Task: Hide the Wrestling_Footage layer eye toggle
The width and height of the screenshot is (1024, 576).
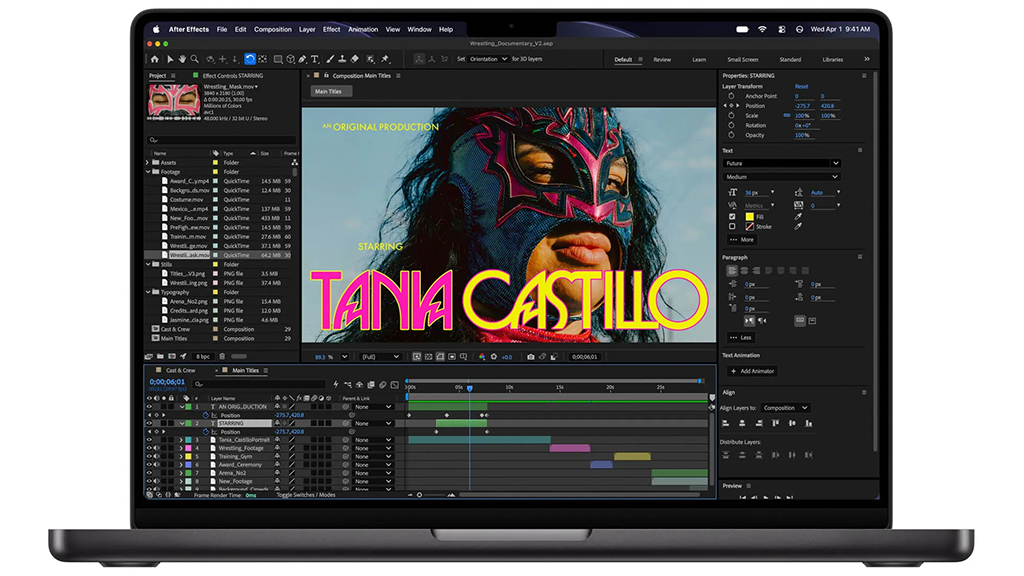Action: [150, 448]
